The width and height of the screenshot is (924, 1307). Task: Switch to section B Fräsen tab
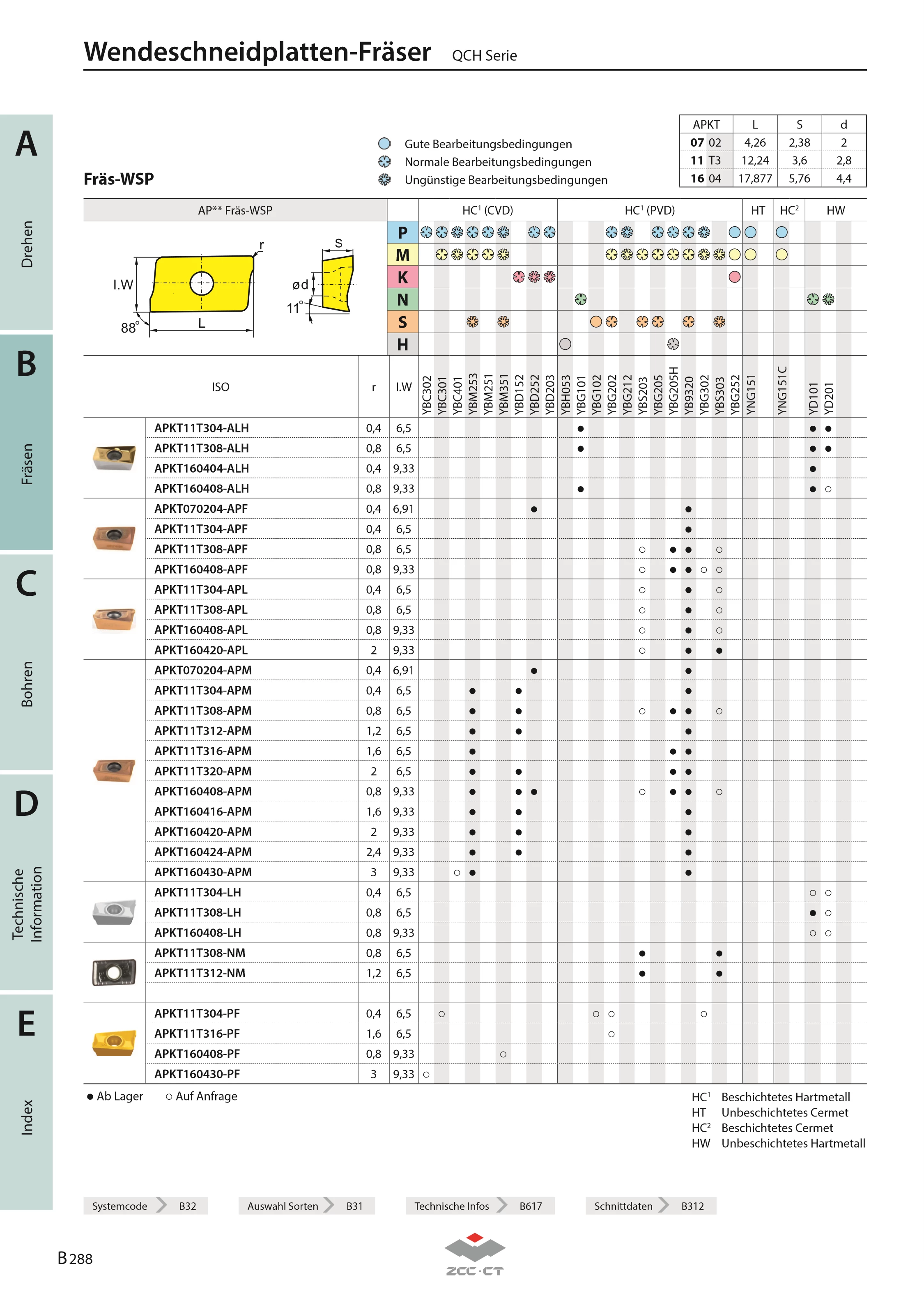pyautogui.click(x=26, y=442)
